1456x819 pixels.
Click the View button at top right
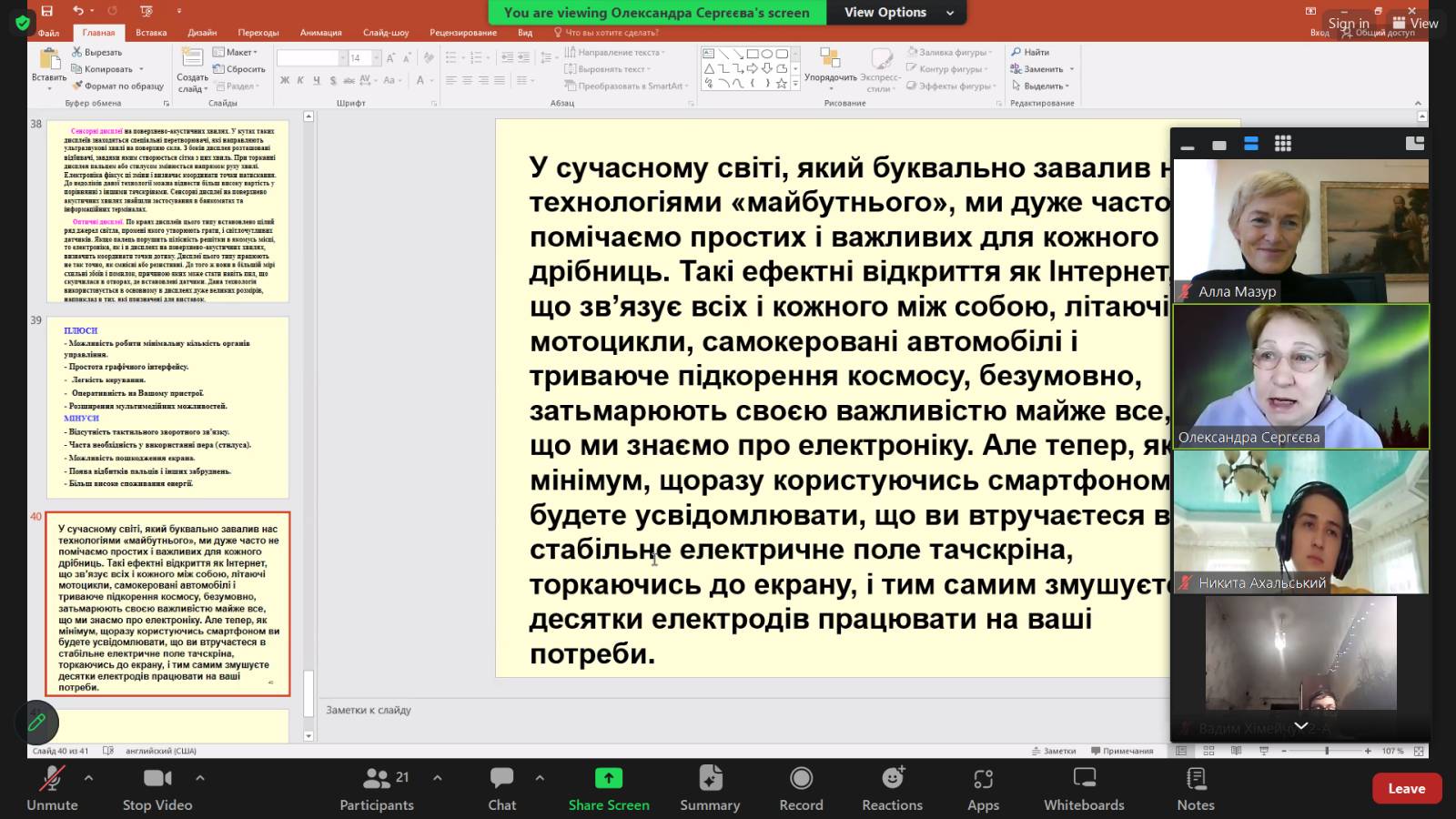pos(1415,24)
